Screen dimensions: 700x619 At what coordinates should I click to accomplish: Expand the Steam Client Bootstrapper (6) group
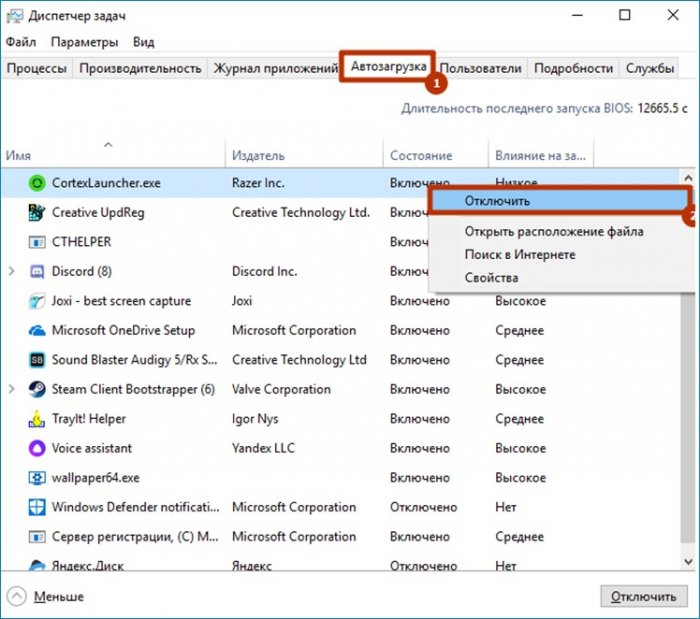point(12,389)
